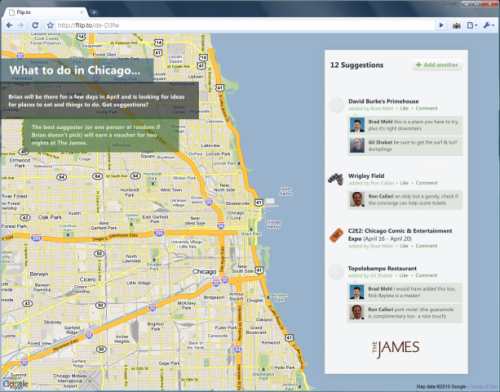Image resolution: width=500 pixels, height=392 pixels.
Task: Click the Cicero label on map
Action: [x=88, y=279]
